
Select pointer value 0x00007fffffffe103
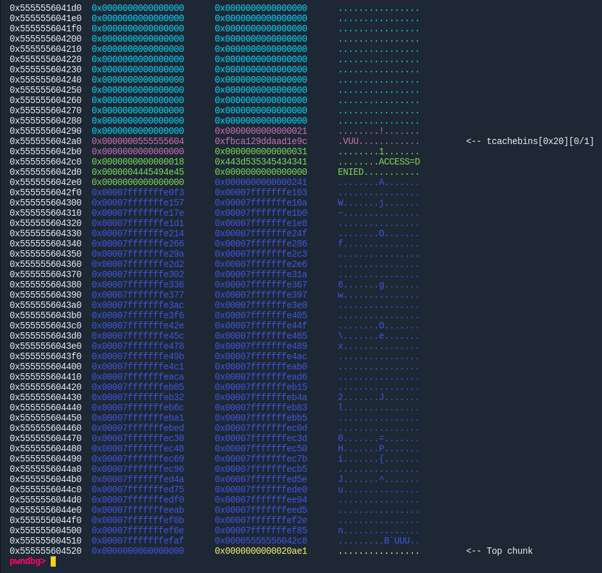[x=261, y=192]
